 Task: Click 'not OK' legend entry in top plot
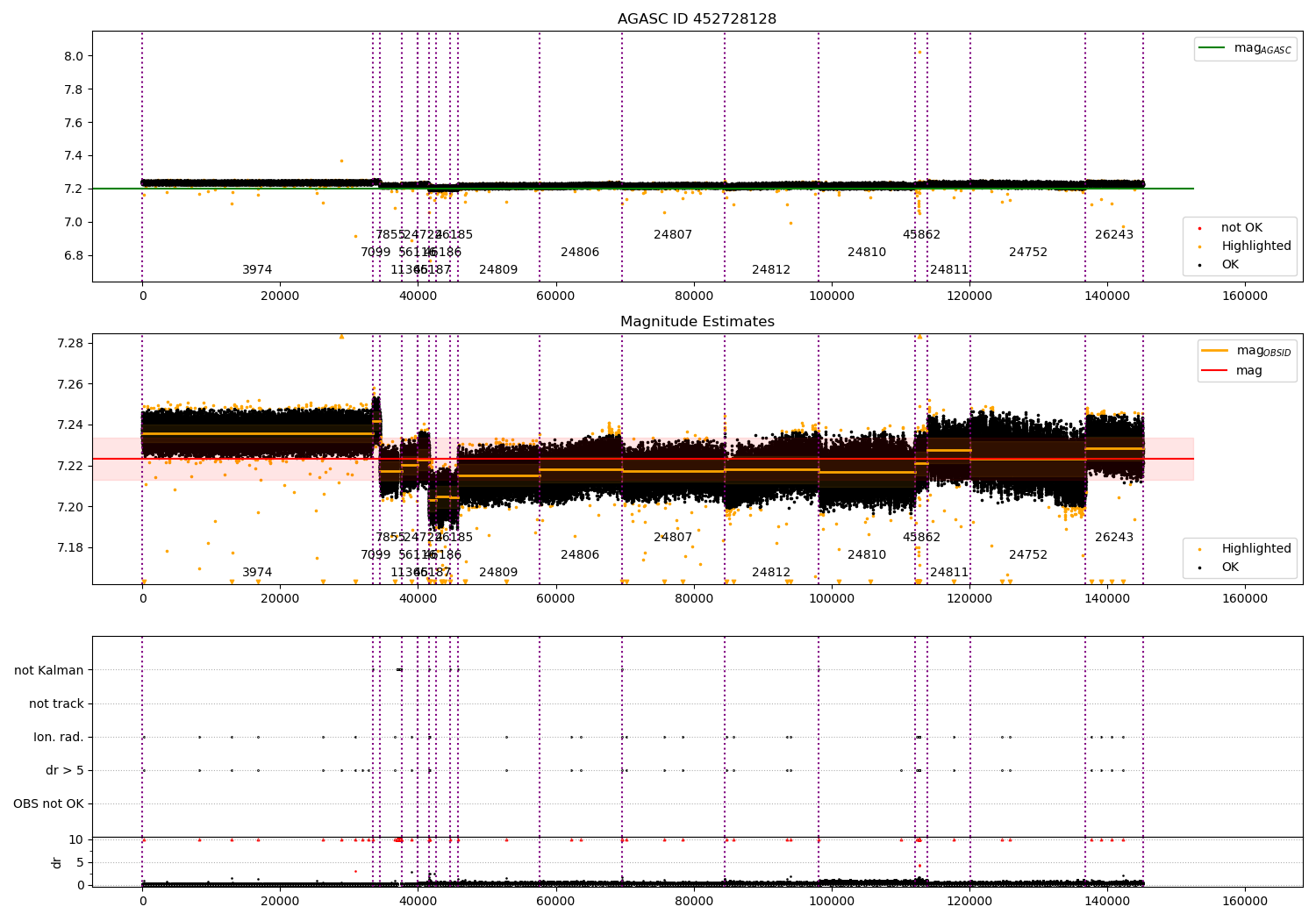pyautogui.click(x=1229, y=228)
